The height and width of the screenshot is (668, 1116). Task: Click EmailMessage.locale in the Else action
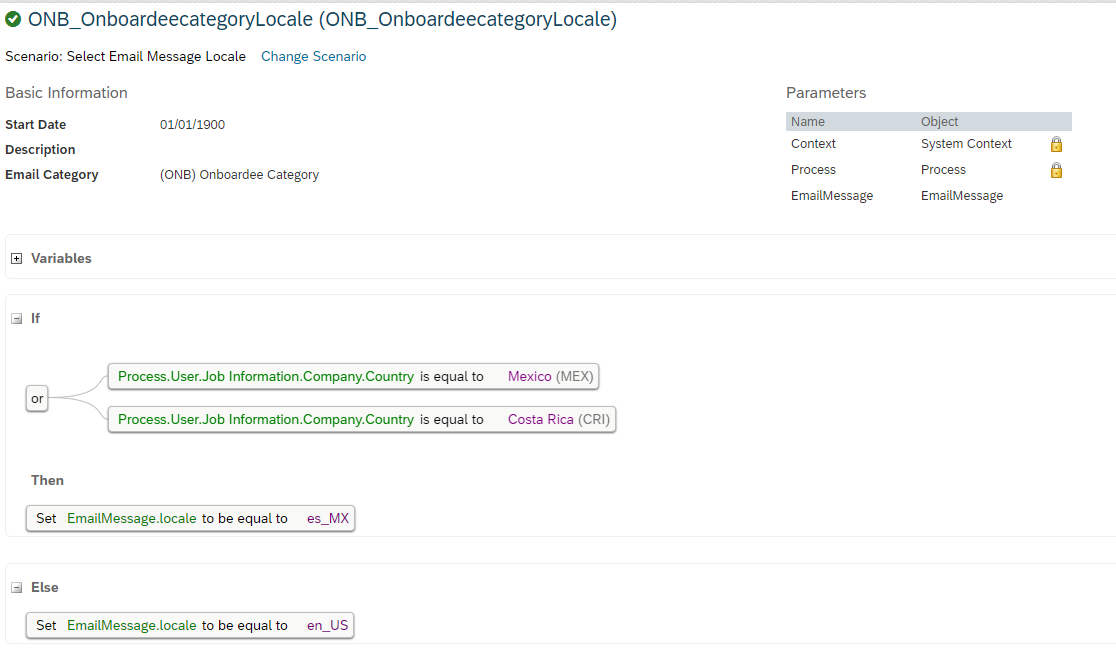click(x=132, y=625)
